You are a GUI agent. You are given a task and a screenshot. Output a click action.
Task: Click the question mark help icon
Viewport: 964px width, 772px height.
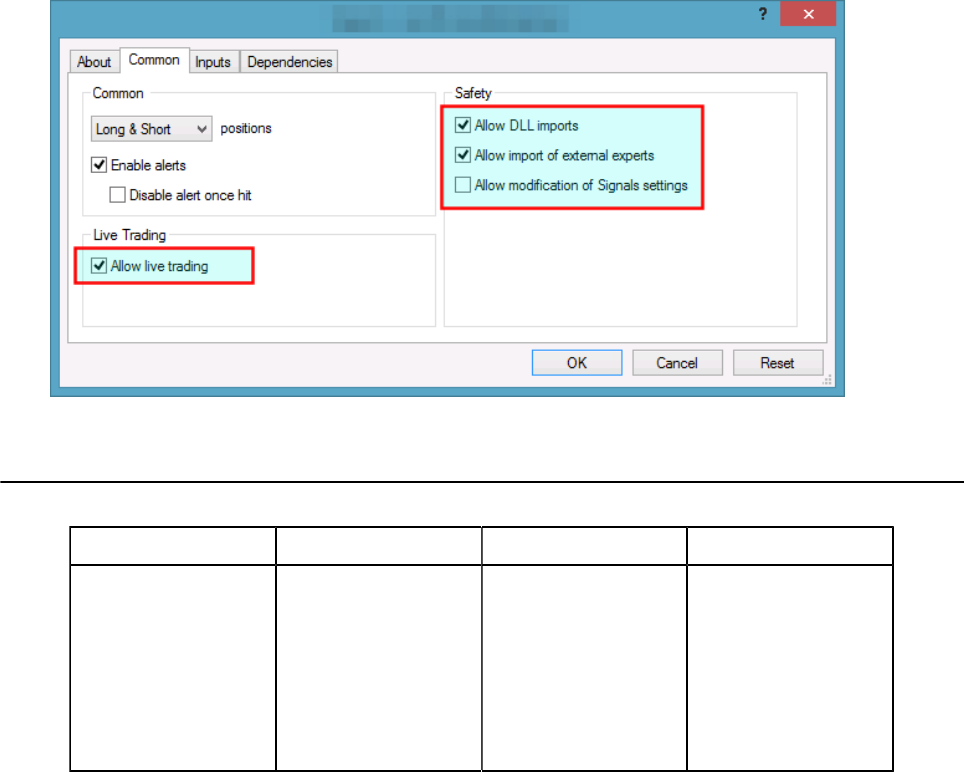(x=762, y=14)
